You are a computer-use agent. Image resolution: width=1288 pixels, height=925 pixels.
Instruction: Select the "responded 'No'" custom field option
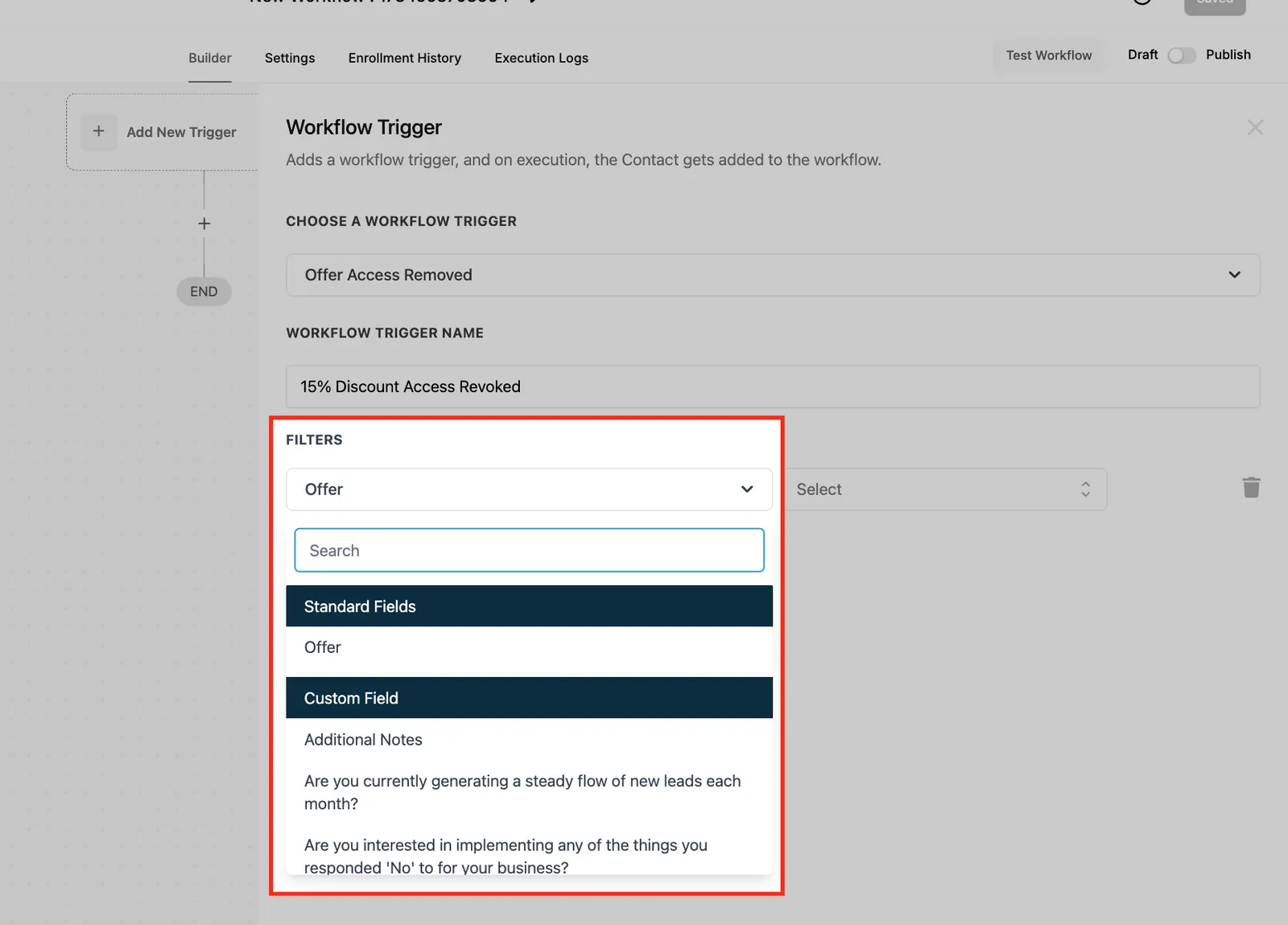click(x=529, y=855)
